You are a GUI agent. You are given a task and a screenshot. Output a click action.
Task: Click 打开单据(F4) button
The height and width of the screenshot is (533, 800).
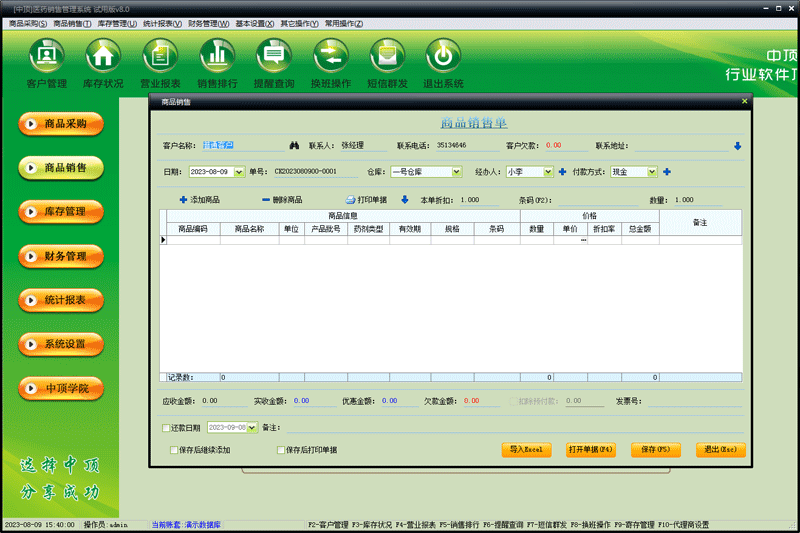pyautogui.click(x=591, y=450)
